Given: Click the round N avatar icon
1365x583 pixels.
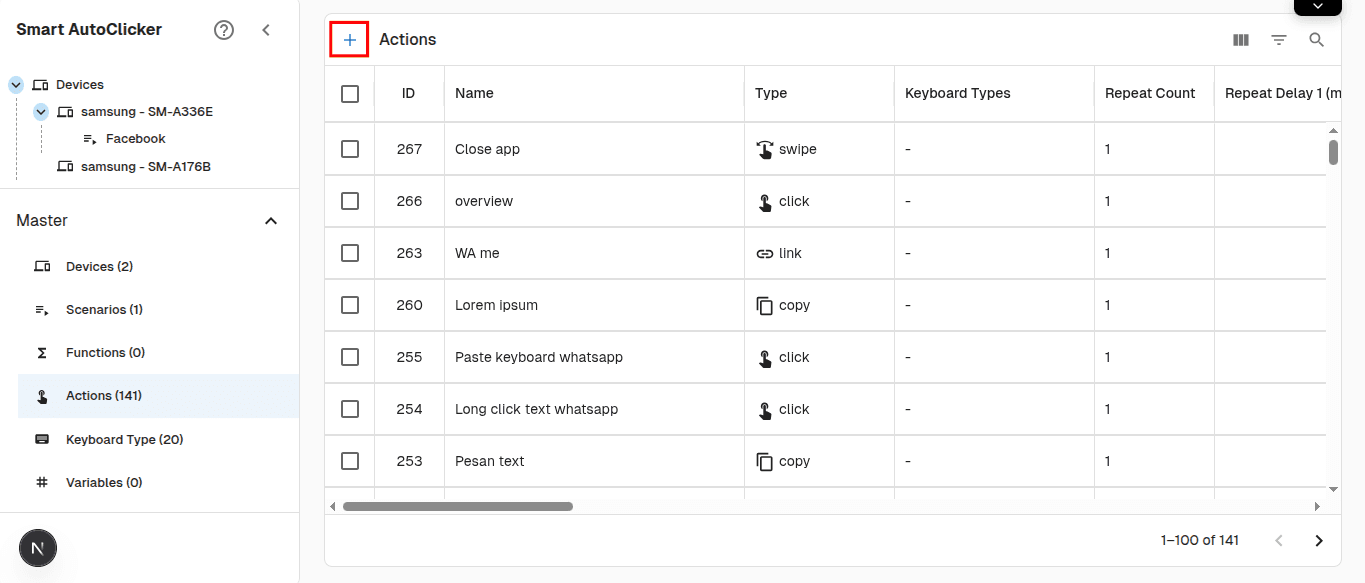Looking at the screenshot, I should click(38, 548).
